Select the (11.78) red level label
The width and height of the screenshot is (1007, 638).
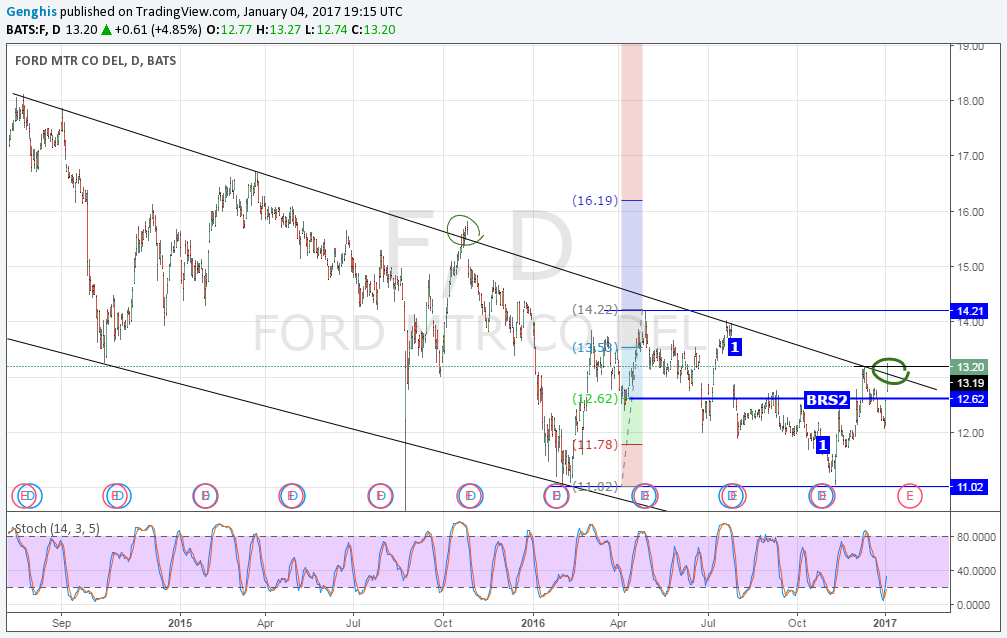(x=595, y=445)
